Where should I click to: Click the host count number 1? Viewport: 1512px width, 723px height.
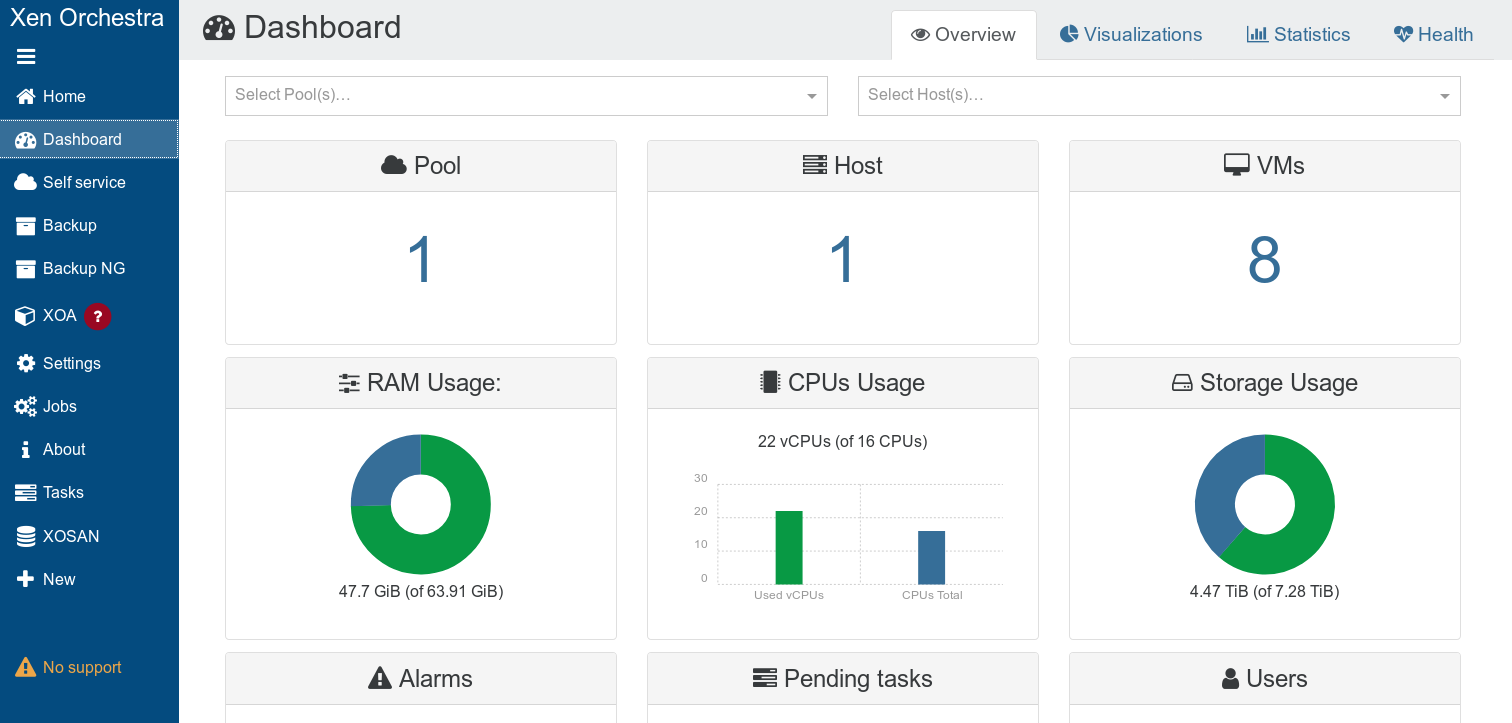pos(842,261)
